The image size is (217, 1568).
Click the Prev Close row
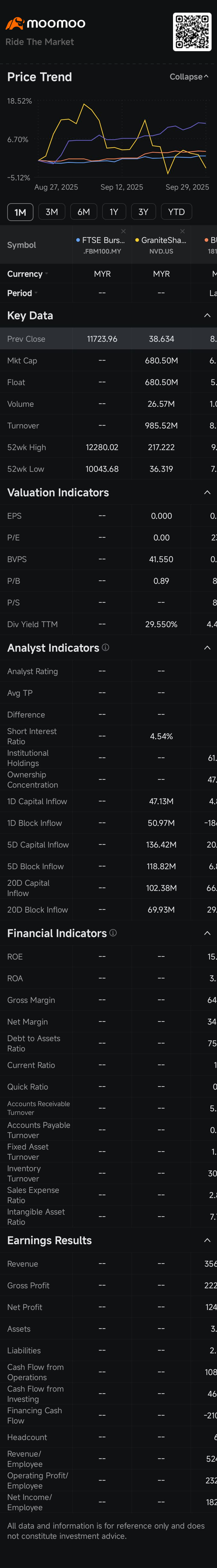(108, 339)
